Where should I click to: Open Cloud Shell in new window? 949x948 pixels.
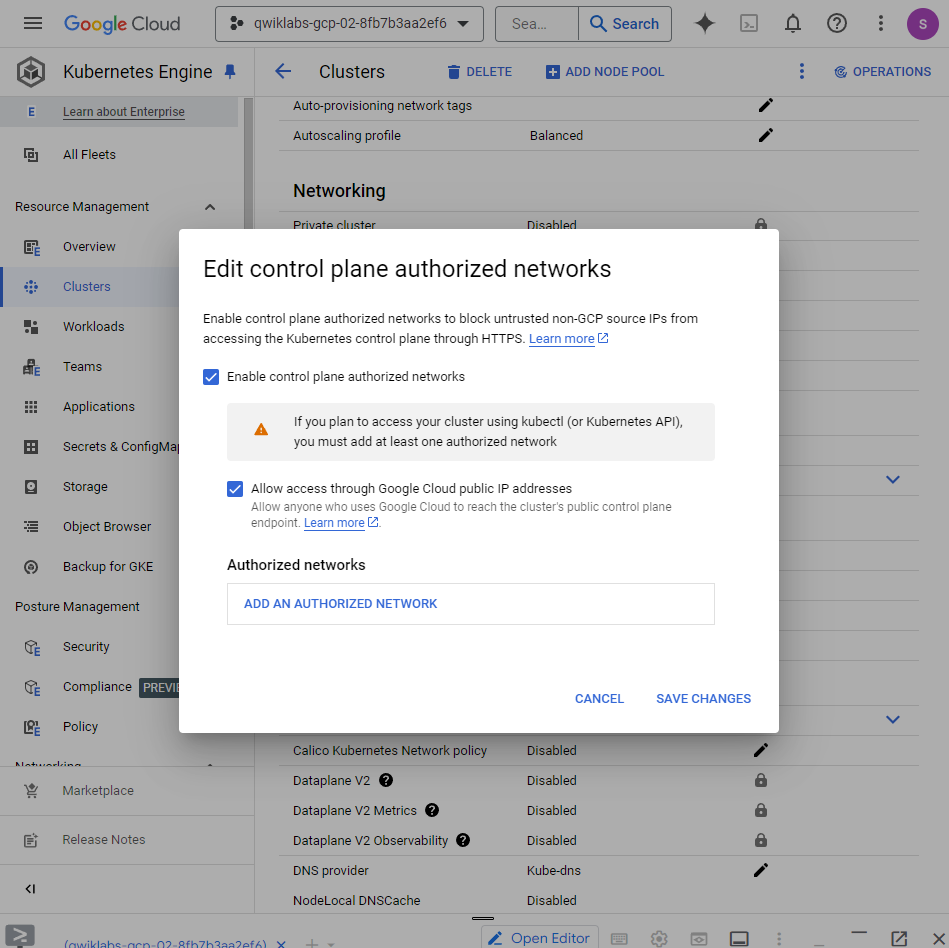click(899, 938)
